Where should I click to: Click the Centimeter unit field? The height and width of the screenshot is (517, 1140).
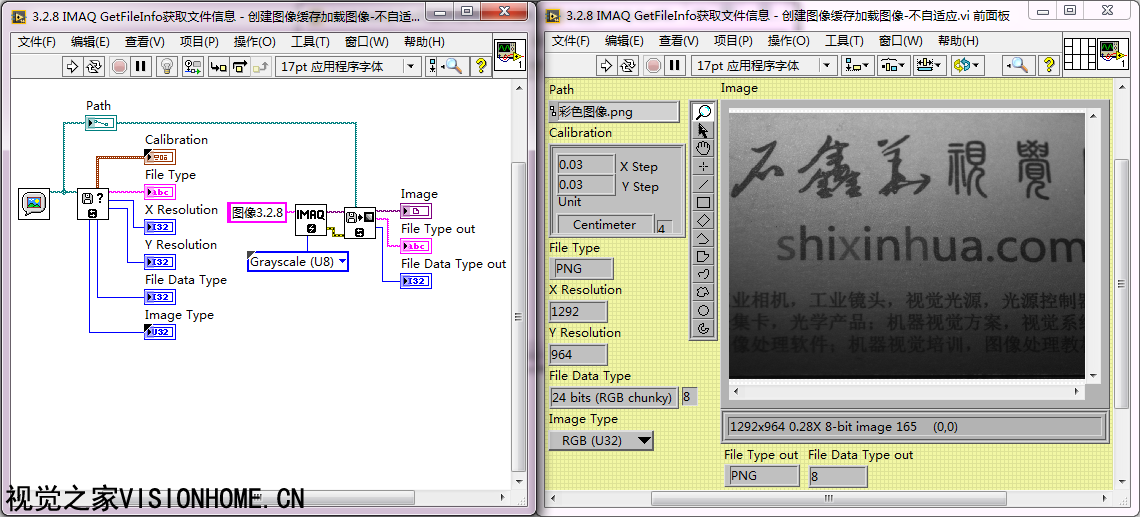[604, 225]
